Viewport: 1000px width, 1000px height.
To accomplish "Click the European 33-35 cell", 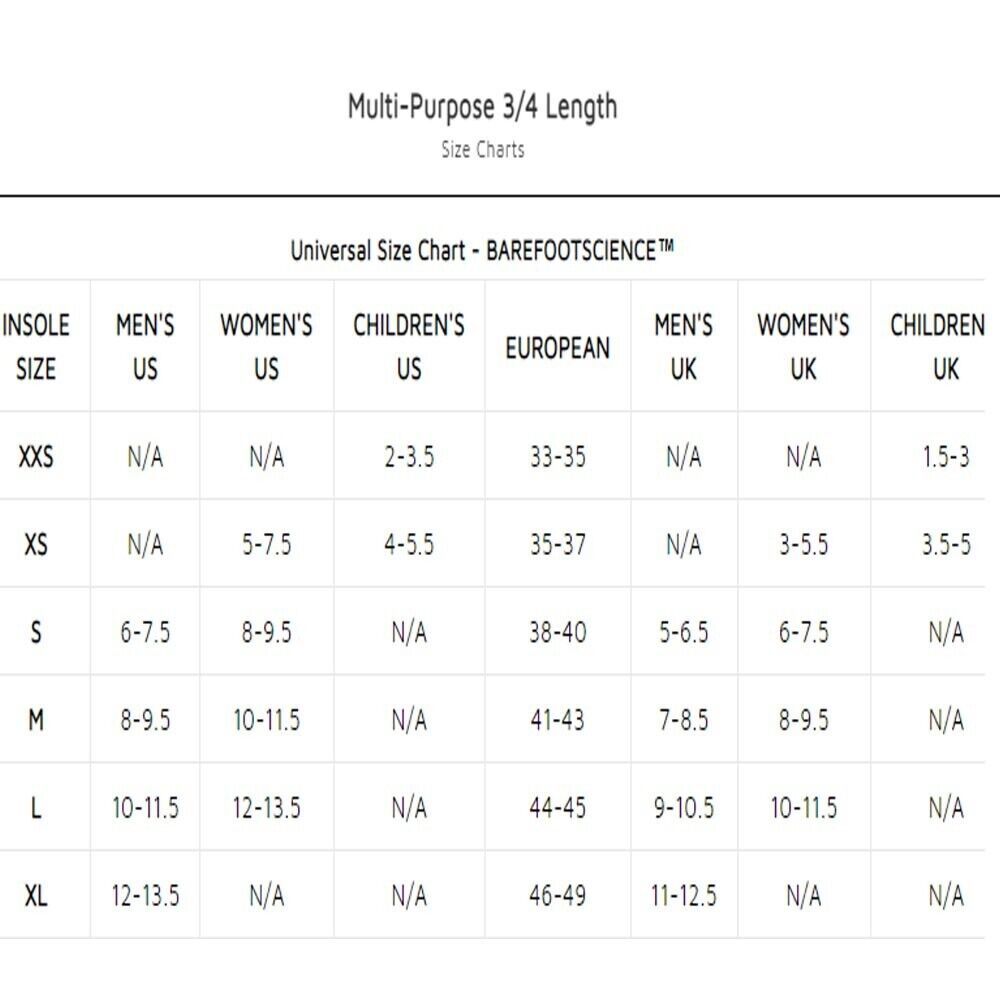I will pyautogui.click(x=557, y=457).
